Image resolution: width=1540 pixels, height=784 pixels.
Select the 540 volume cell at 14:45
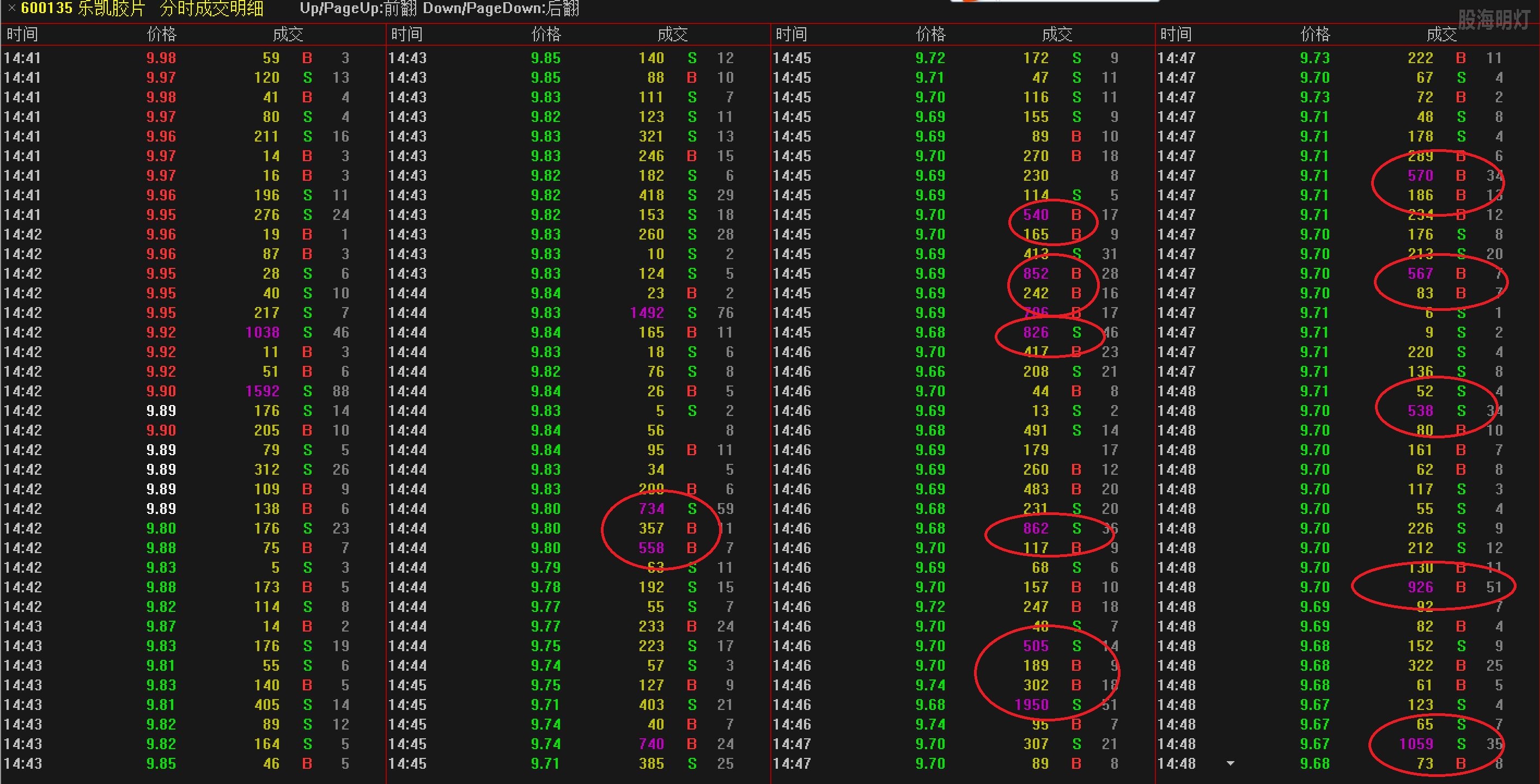[1036, 215]
